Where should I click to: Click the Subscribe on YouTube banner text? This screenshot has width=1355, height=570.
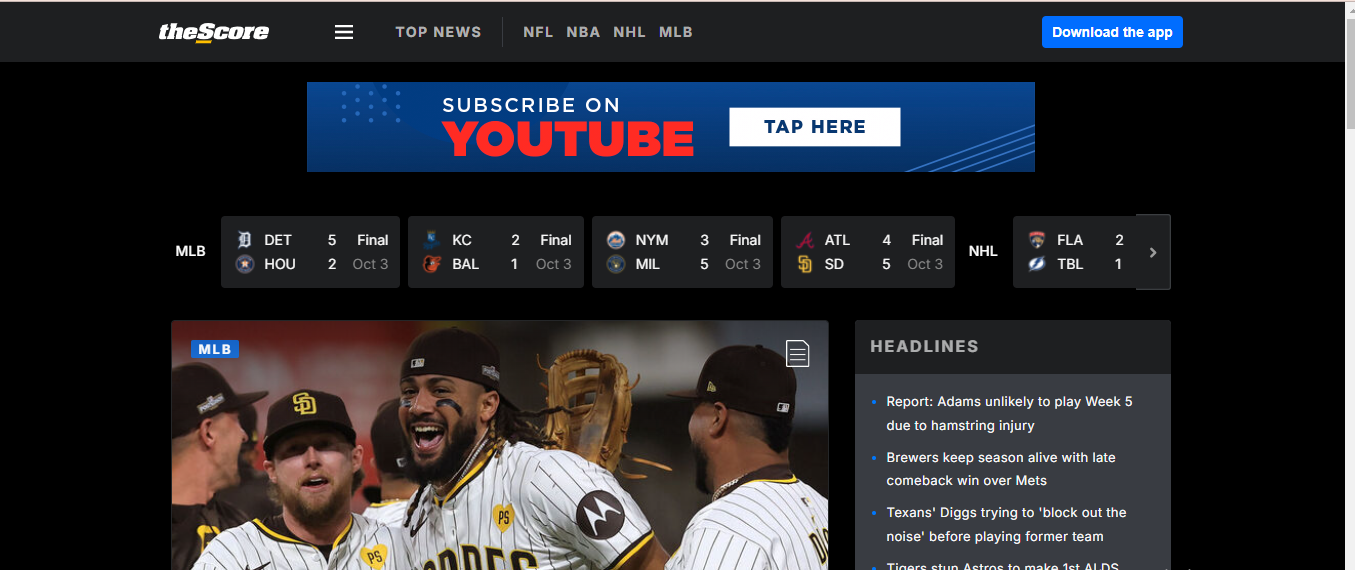pos(568,127)
